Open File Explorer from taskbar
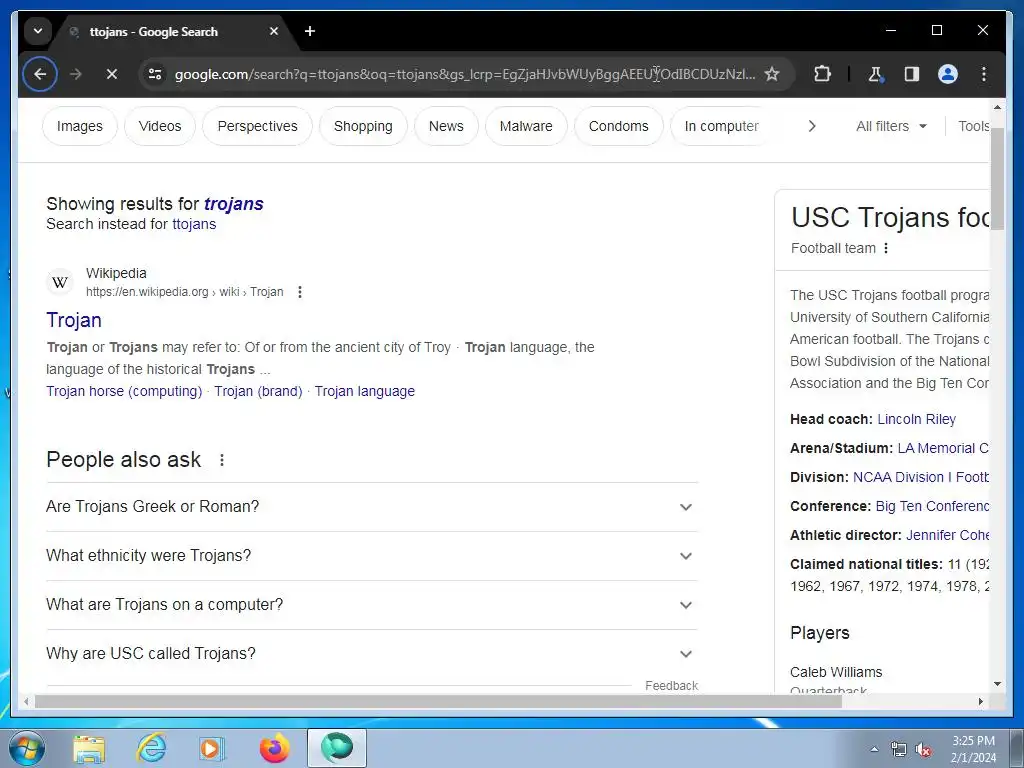The image size is (1024, 768). (x=89, y=748)
